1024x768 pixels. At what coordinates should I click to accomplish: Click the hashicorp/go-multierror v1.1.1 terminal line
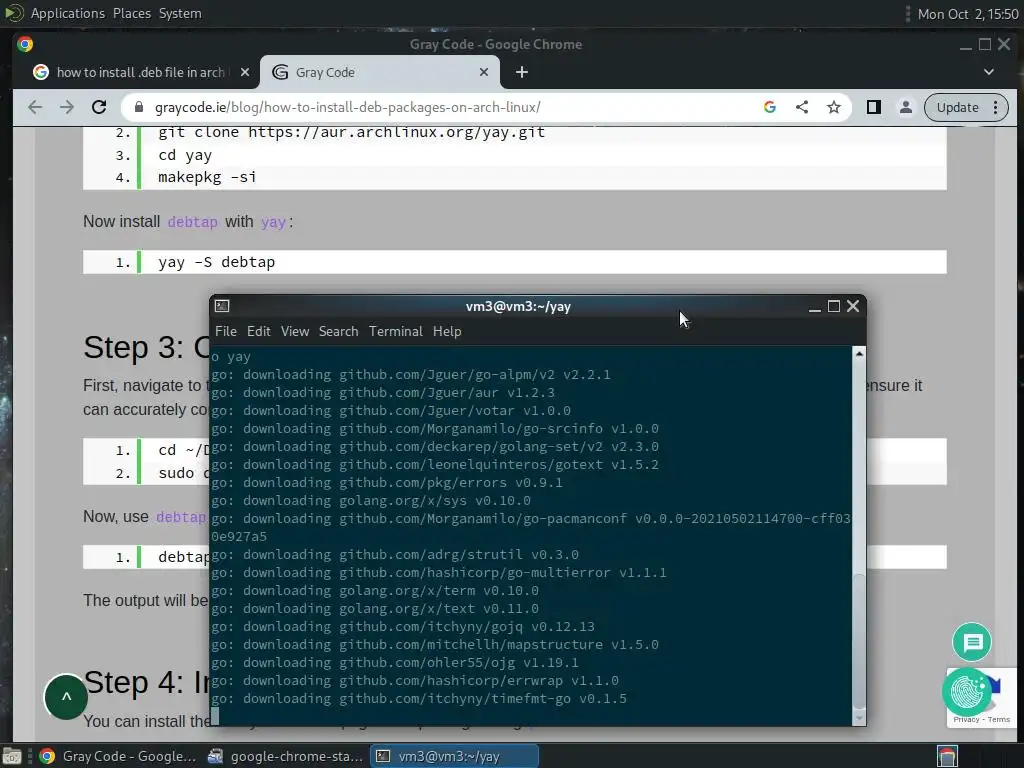pos(439,573)
